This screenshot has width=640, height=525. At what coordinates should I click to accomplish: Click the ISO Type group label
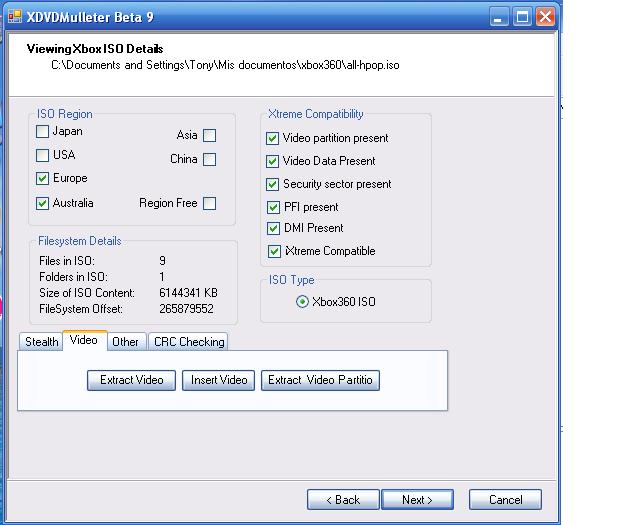coord(291,280)
